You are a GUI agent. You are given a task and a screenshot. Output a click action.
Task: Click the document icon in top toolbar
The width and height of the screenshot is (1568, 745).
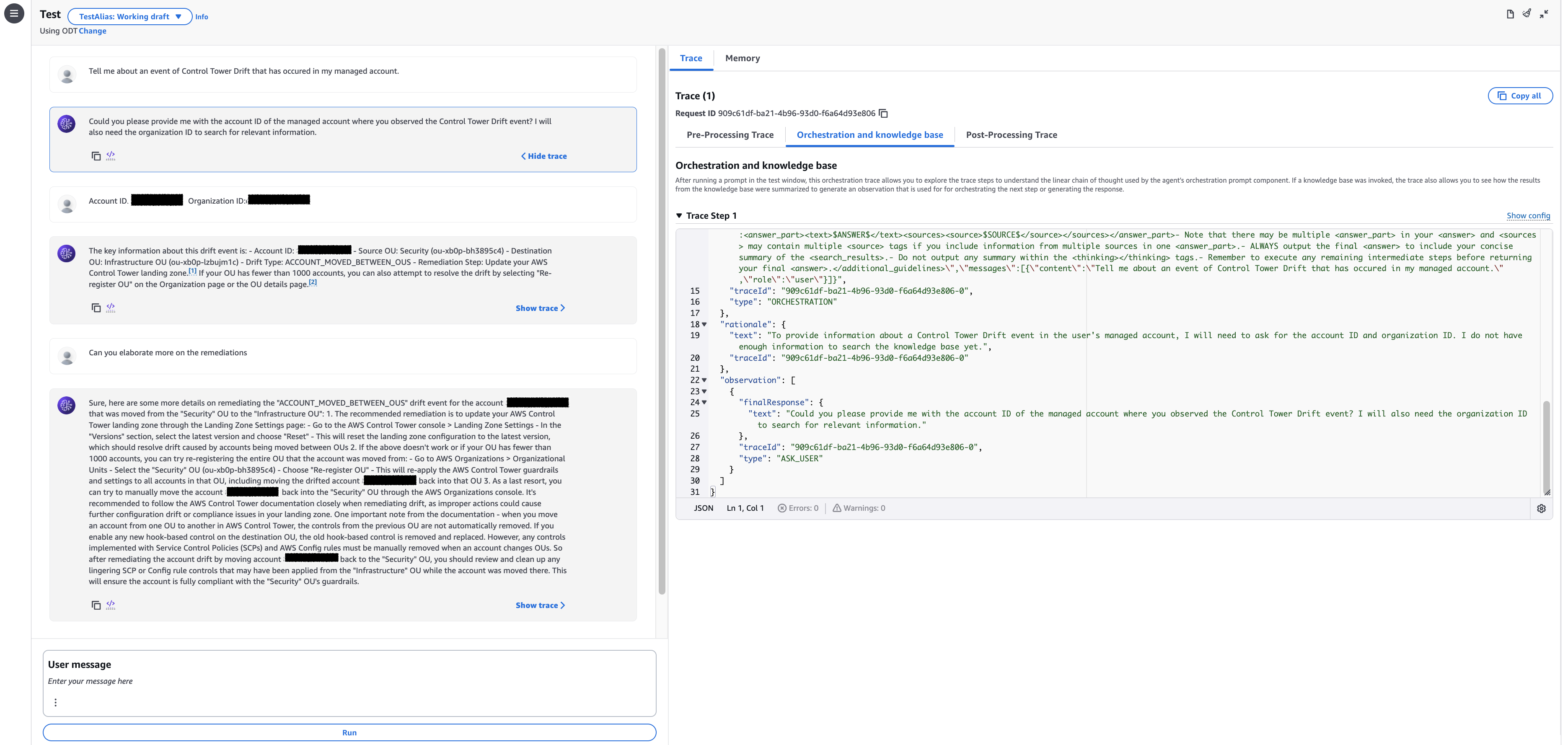[1510, 14]
